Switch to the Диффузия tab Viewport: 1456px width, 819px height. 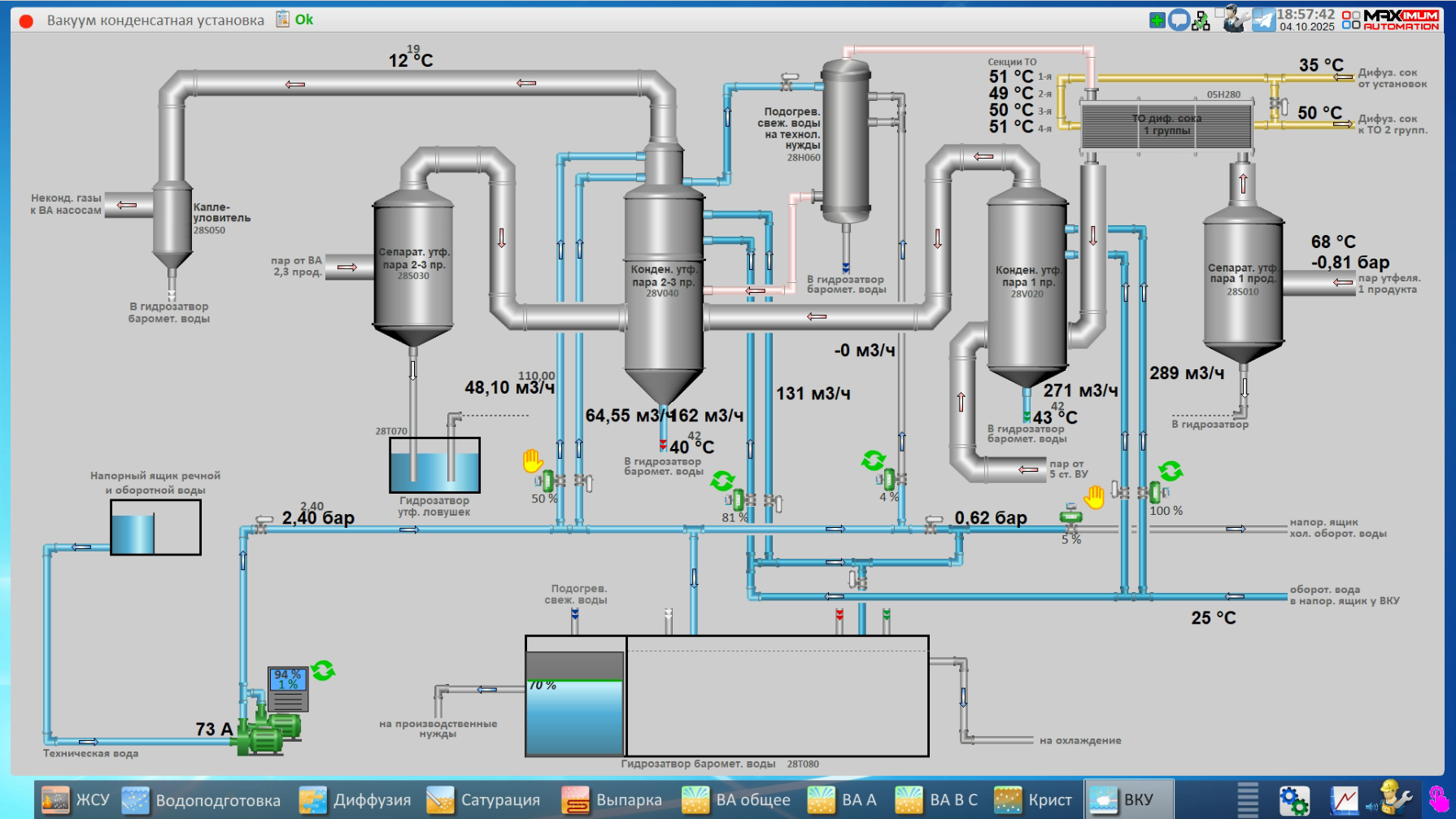point(355,799)
